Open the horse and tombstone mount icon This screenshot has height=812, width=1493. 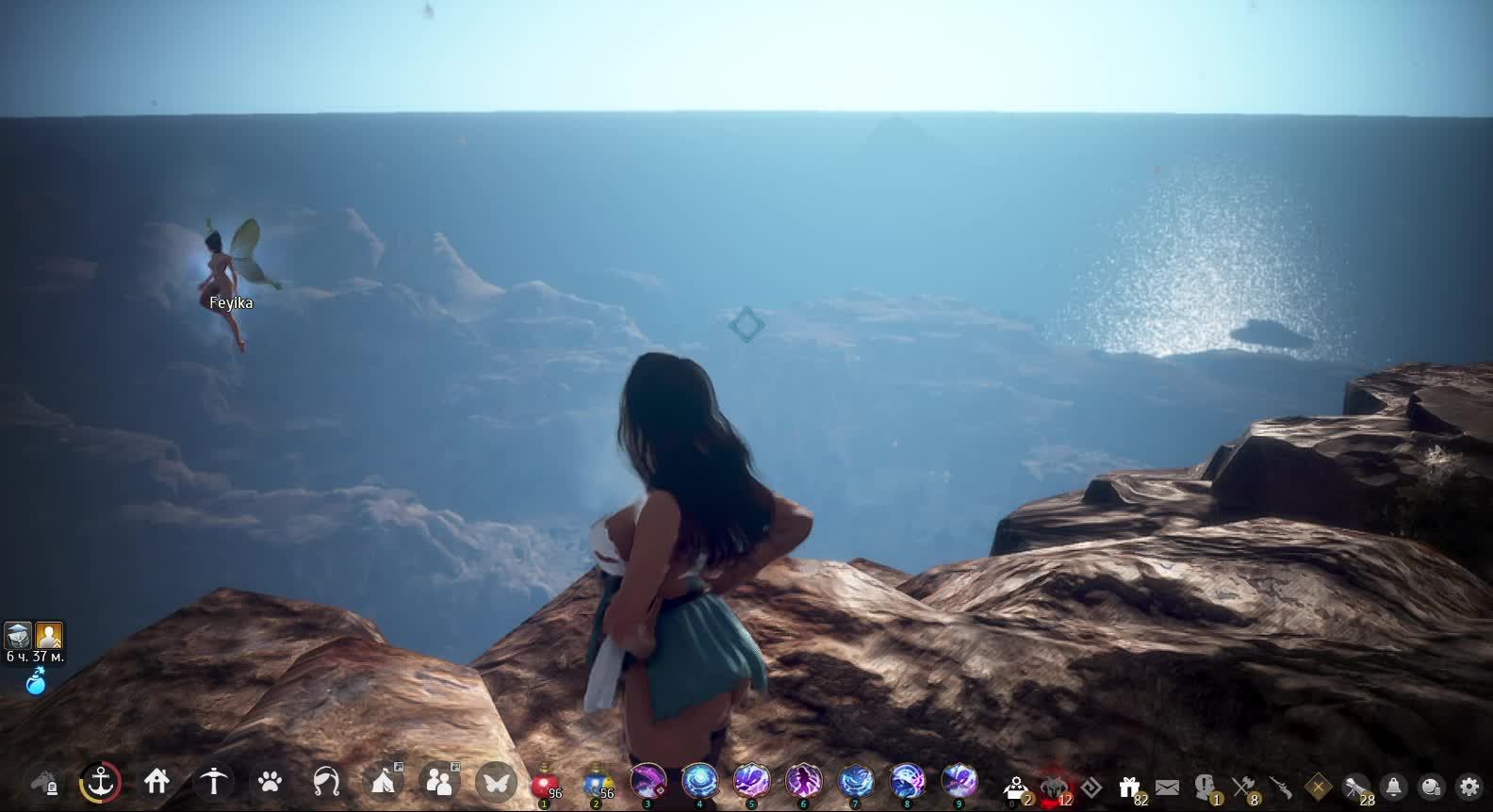point(44,783)
